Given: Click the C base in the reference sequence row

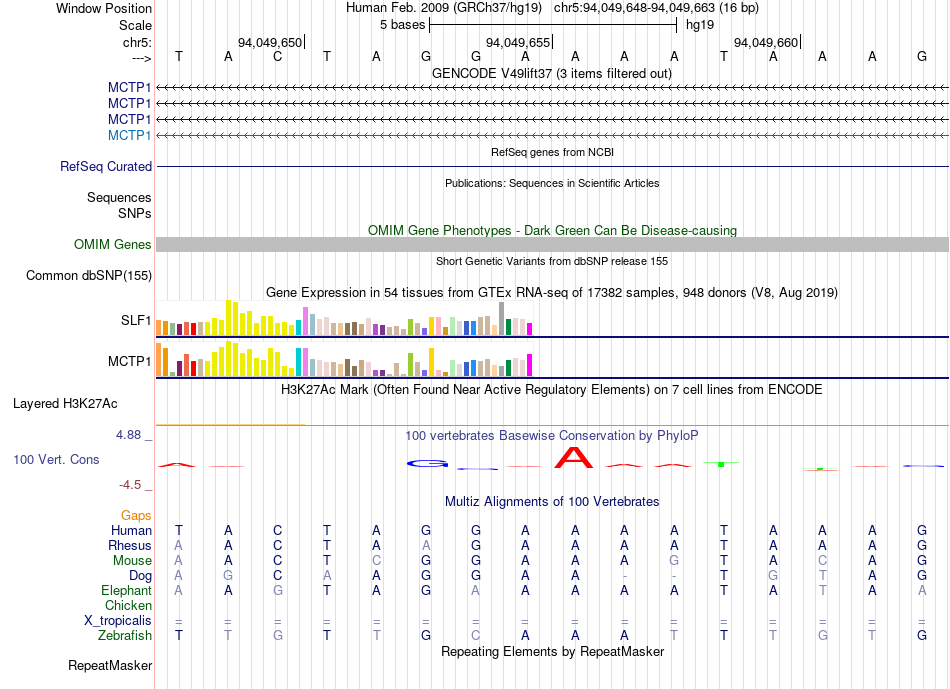Looking at the screenshot, I should click(277, 56).
